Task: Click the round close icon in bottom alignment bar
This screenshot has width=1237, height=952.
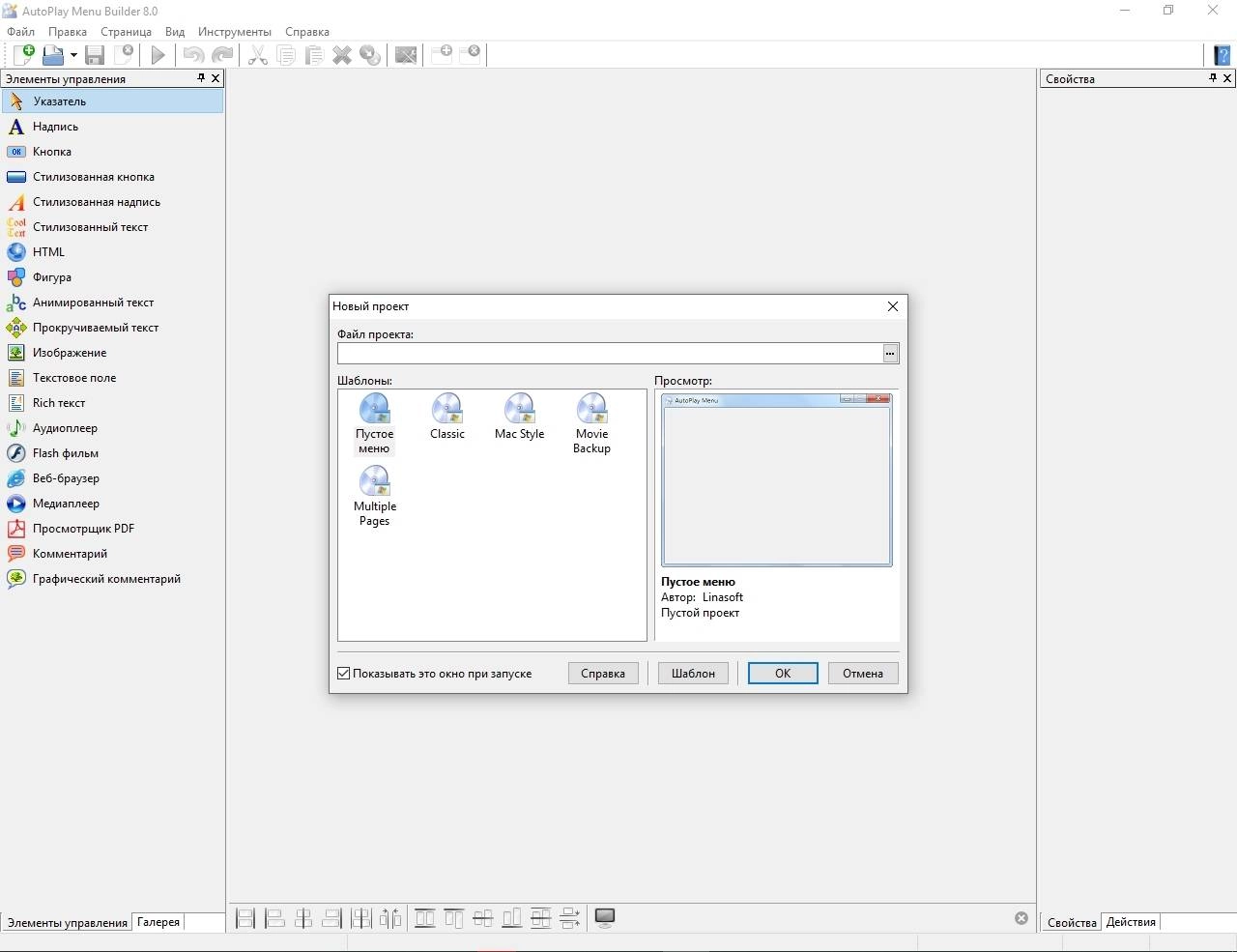Action: pos(1021,918)
